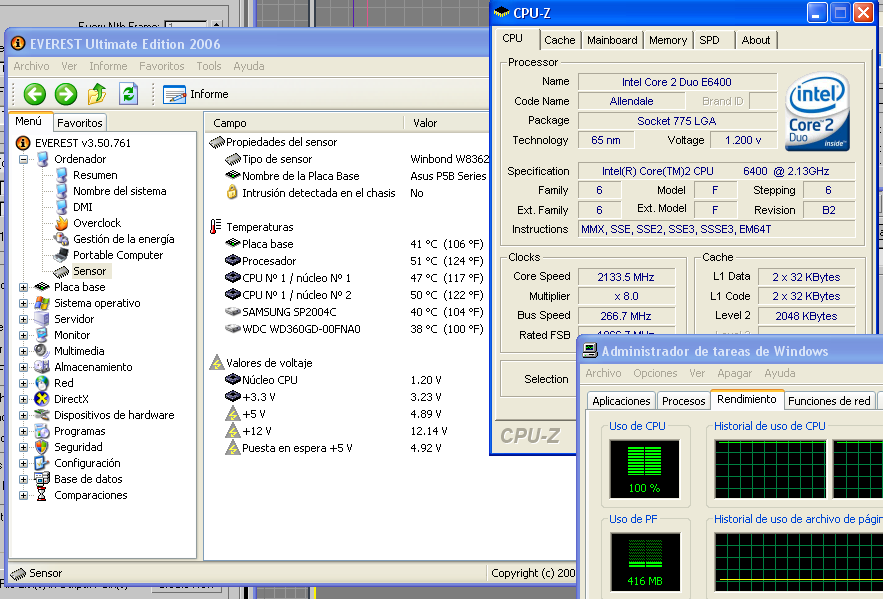Switch to the Memory tab in CPU-Z
Viewport: 883px width, 599px height.
[x=668, y=40]
